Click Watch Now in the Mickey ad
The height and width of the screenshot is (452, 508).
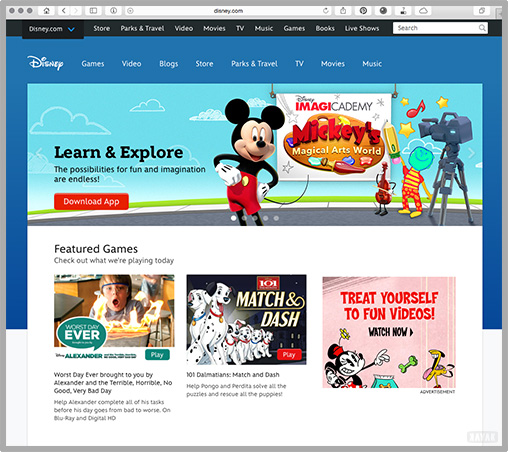pyautogui.click(x=391, y=332)
